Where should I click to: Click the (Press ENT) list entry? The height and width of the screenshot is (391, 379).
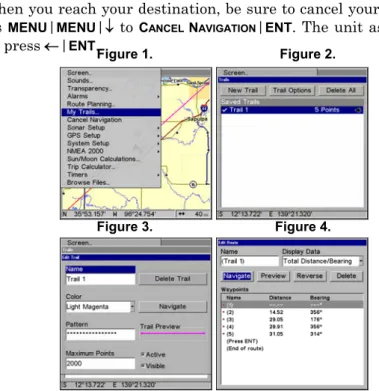(242, 341)
